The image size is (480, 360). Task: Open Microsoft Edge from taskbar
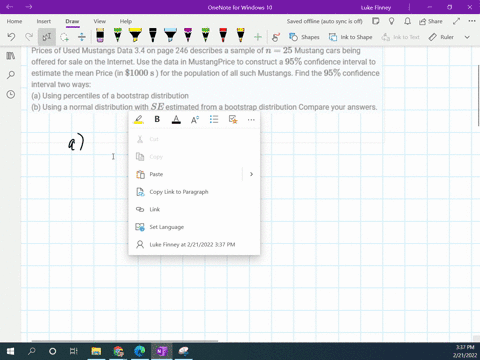point(140,351)
